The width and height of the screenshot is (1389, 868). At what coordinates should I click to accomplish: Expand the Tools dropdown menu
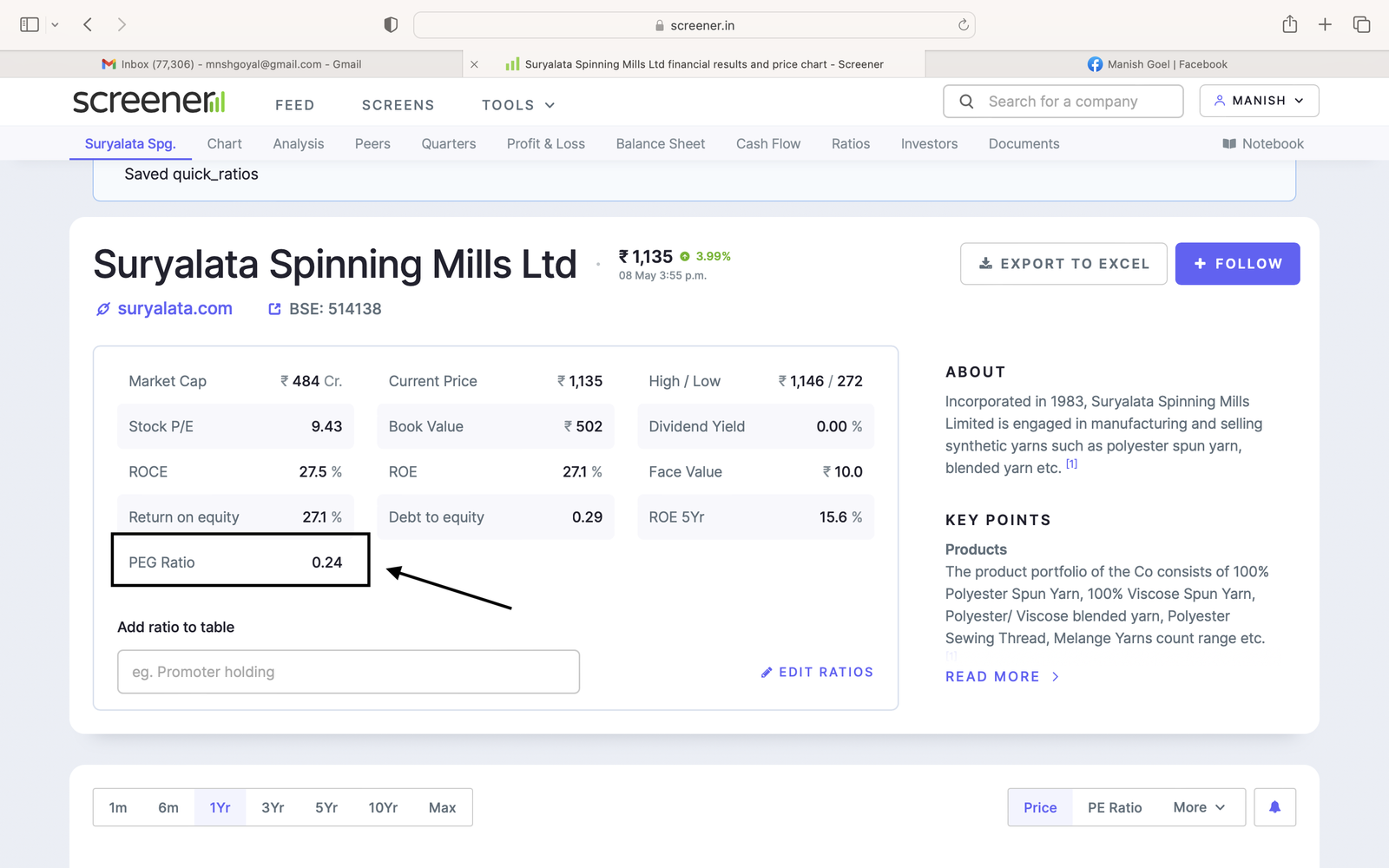pos(518,105)
